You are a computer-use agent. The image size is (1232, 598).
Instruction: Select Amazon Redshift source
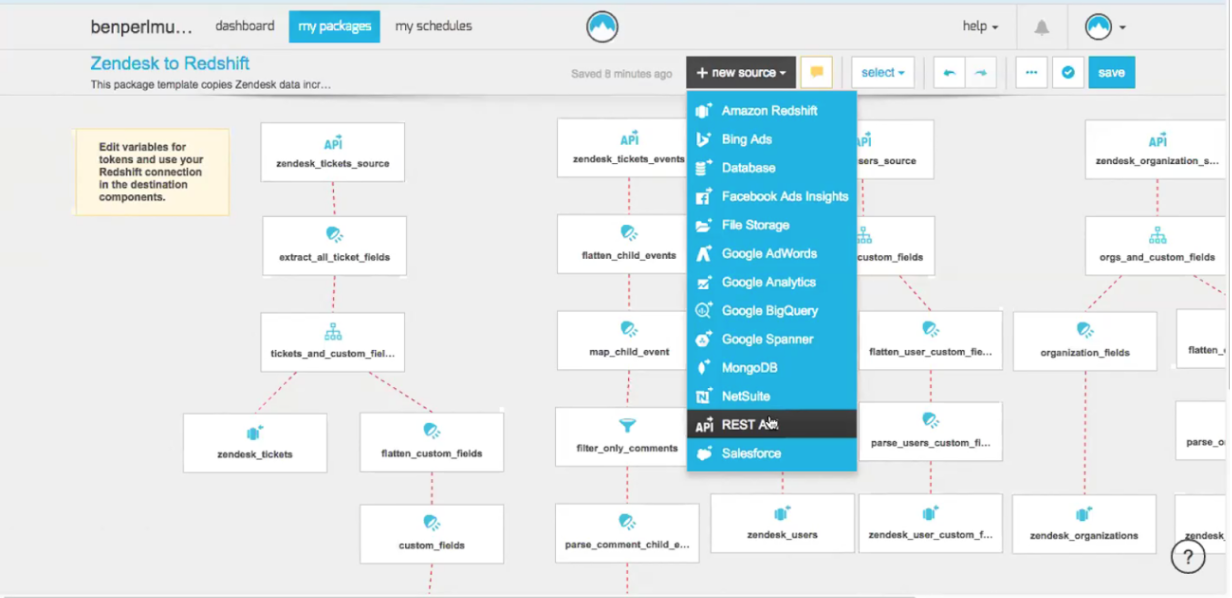pyautogui.click(x=772, y=111)
